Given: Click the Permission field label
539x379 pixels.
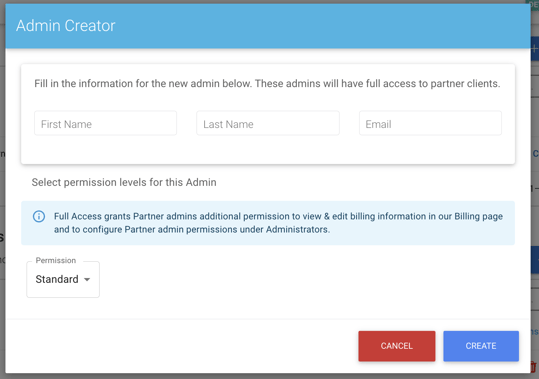Looking at the screenshot, I should click(x=56, y=260).
